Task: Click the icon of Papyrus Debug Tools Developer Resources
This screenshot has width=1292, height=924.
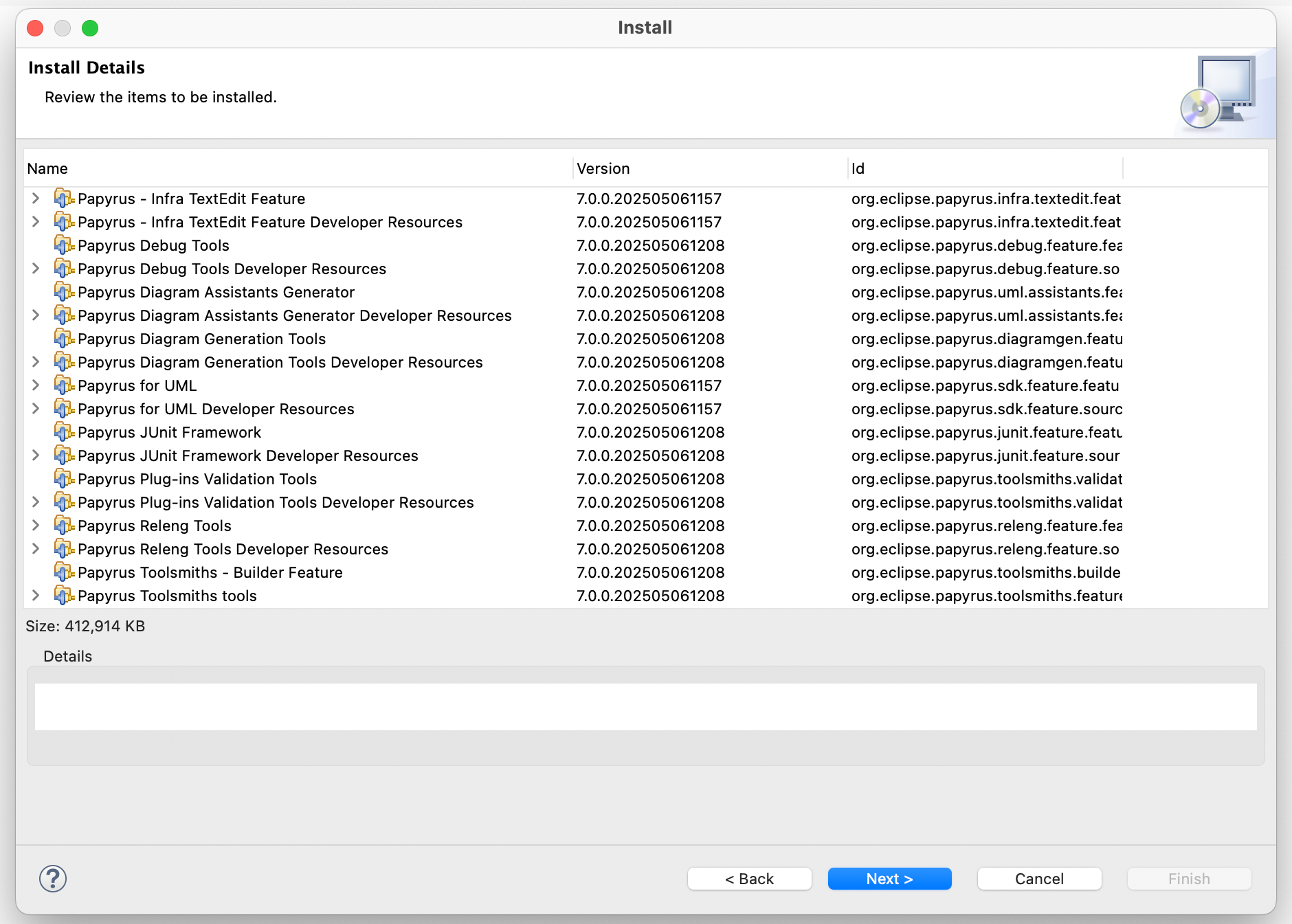Action: click(64, 269)
